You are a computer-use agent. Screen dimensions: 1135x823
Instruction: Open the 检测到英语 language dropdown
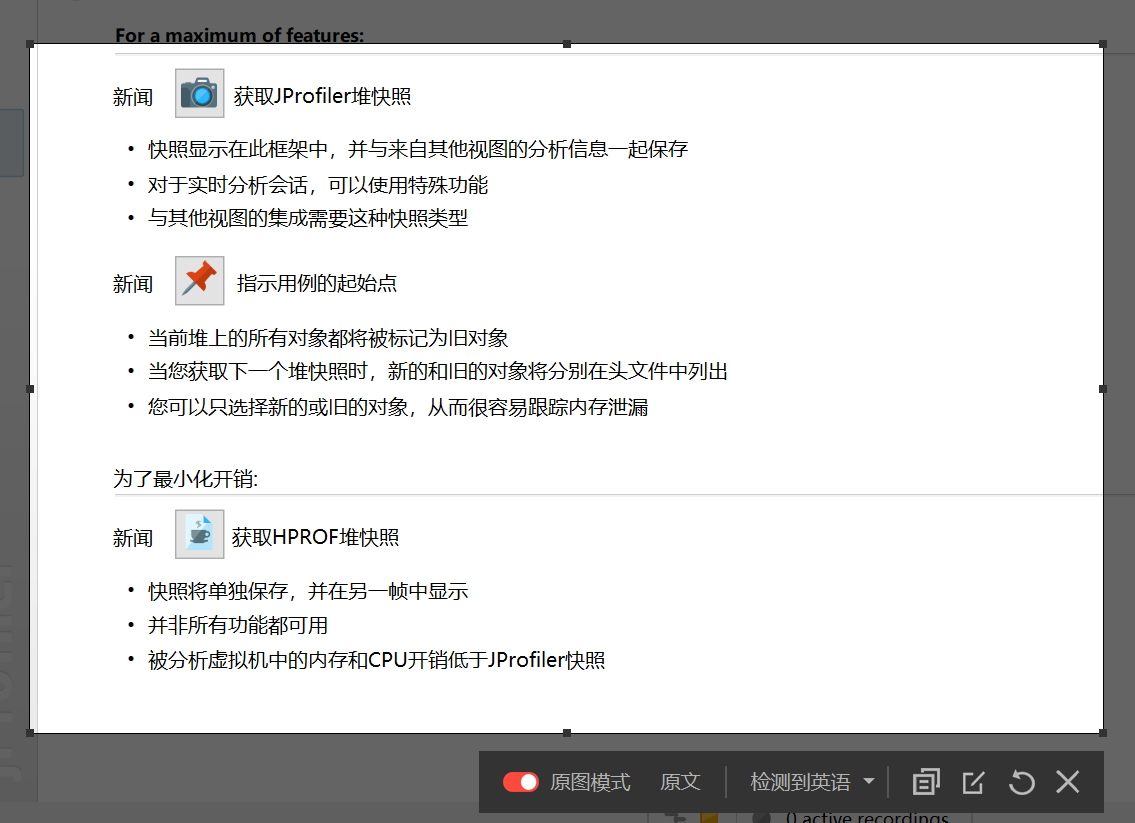[x=800, y=782]
